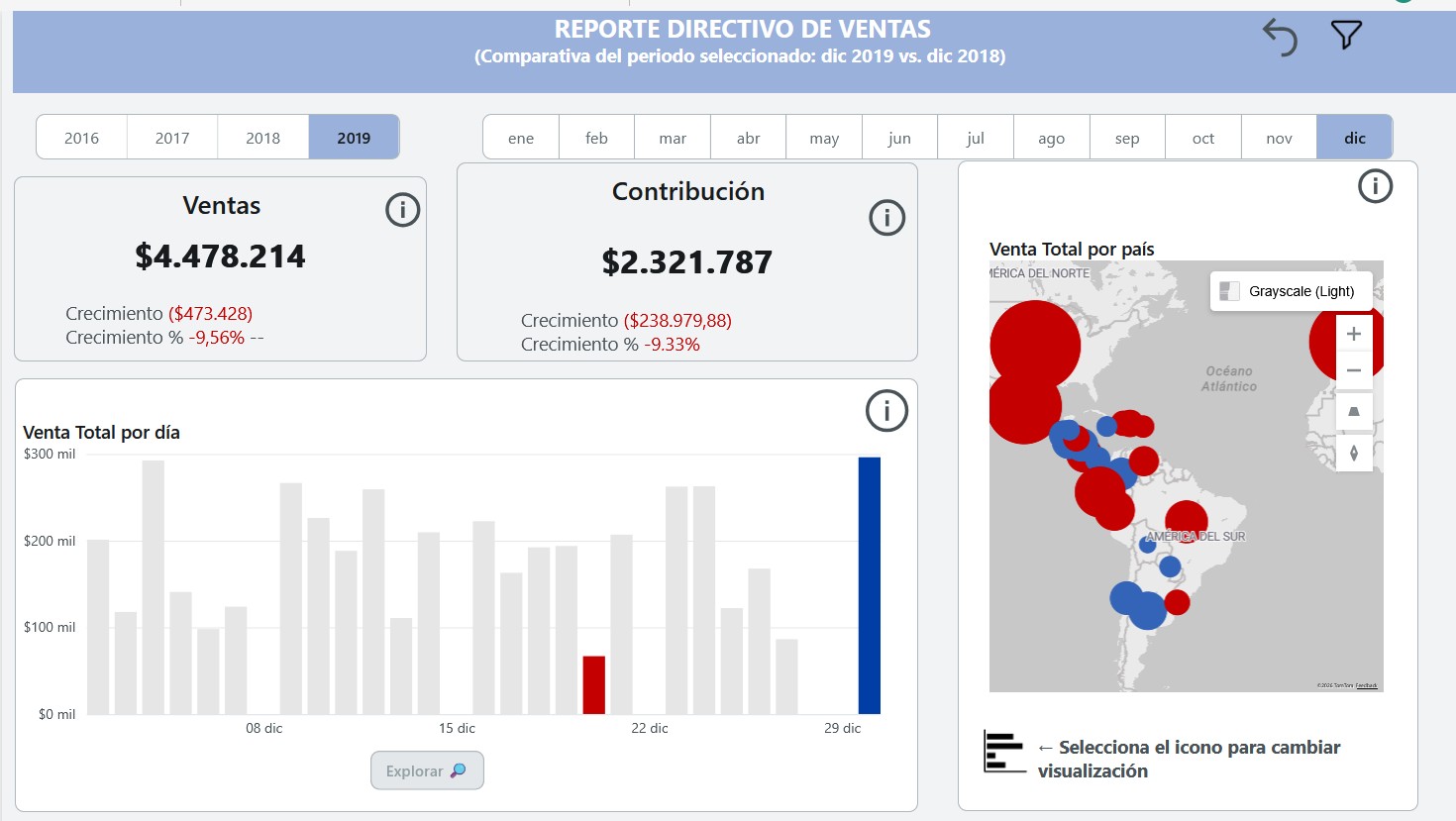Click the 15 dic axis label
This screenshot has width=1456, height=821.
tap(457, 728)
